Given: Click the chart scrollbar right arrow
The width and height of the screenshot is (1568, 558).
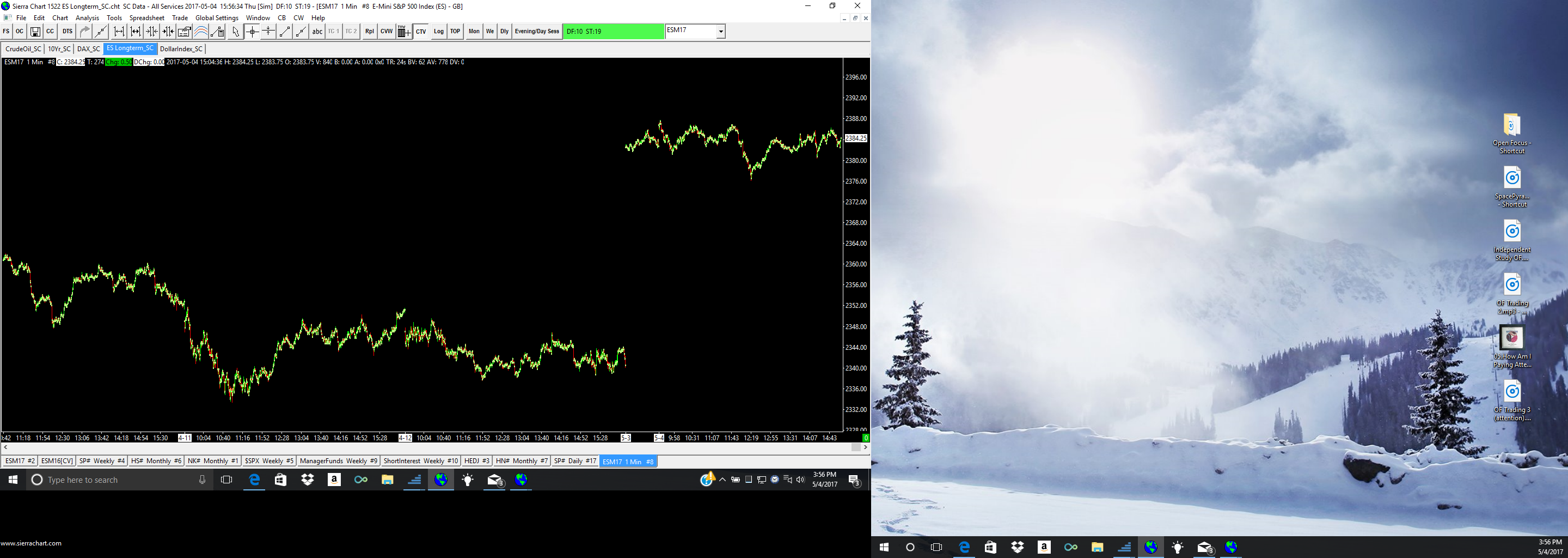Looking at the screenshot, I should (x=866, y=447).
